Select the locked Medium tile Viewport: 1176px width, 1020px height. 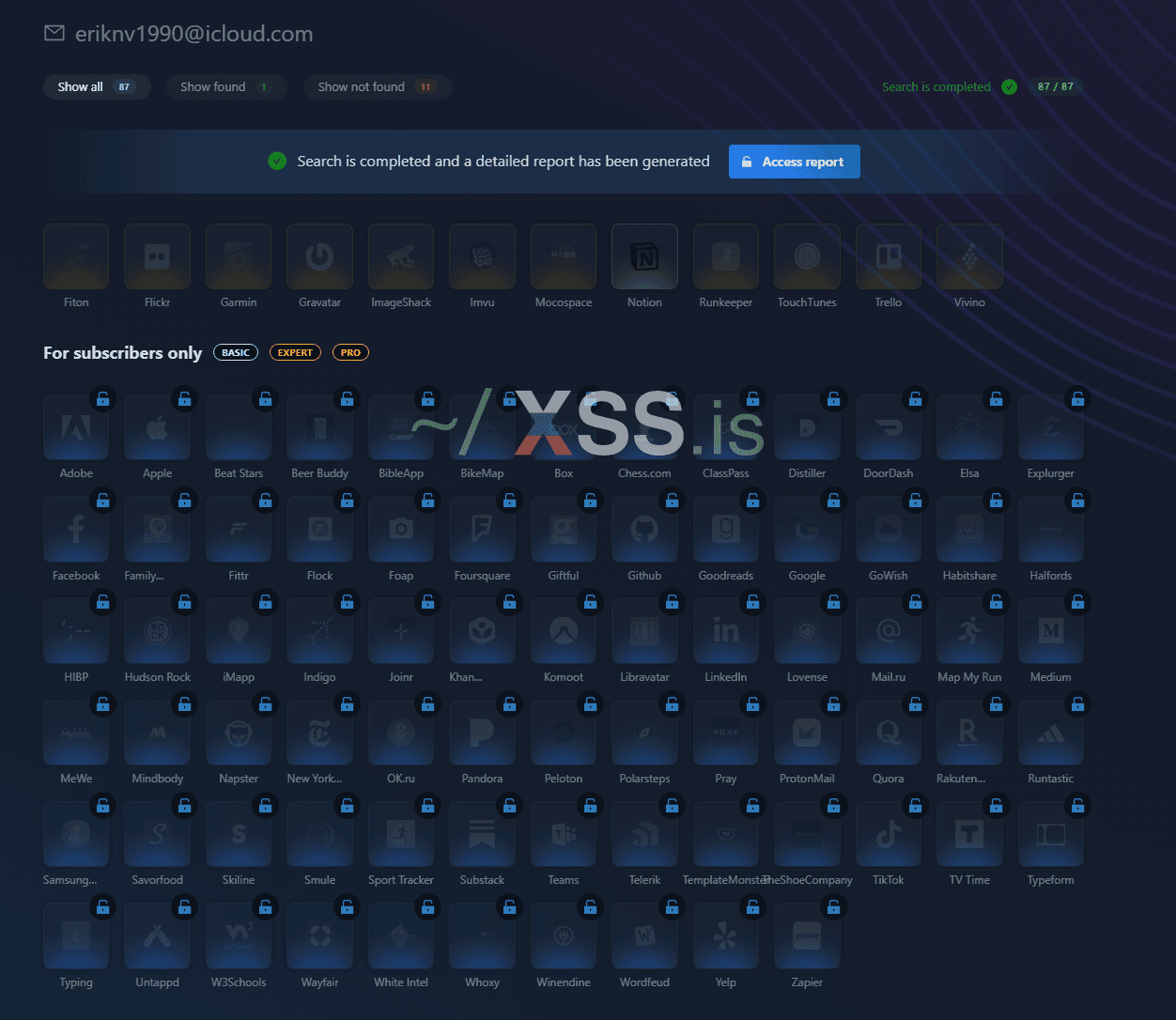point(1051,631)
